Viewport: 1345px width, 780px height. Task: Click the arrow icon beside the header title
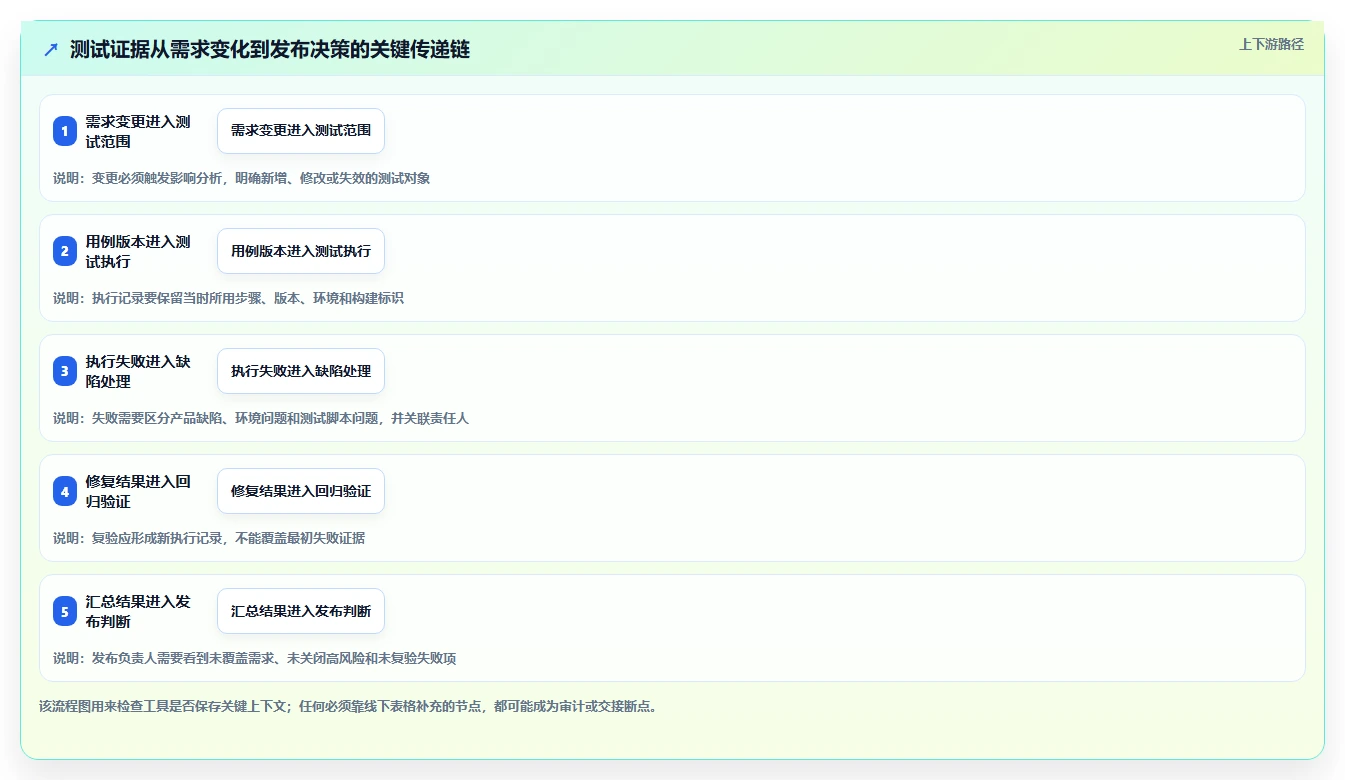[51, 49]
